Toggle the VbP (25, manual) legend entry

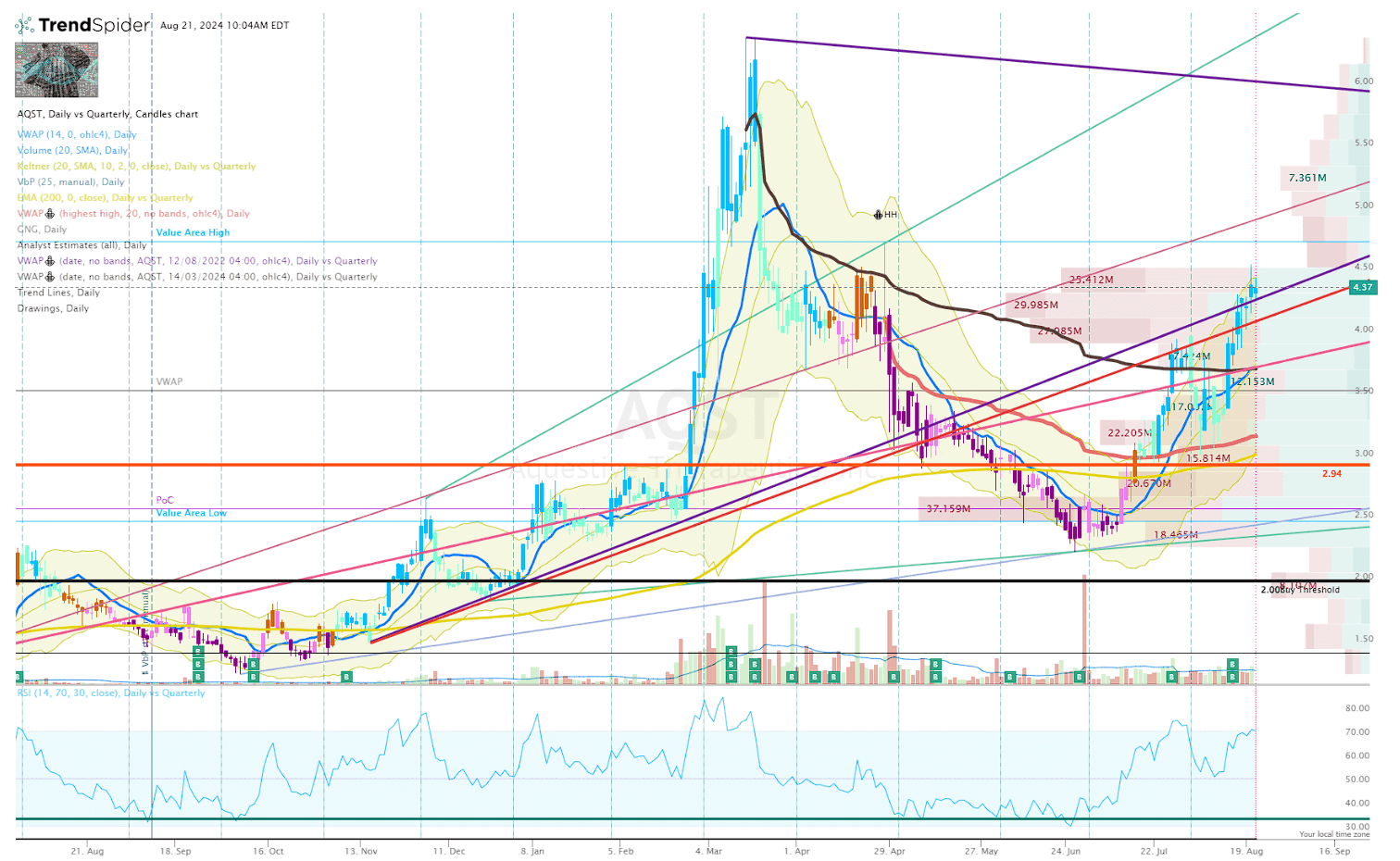69,181
